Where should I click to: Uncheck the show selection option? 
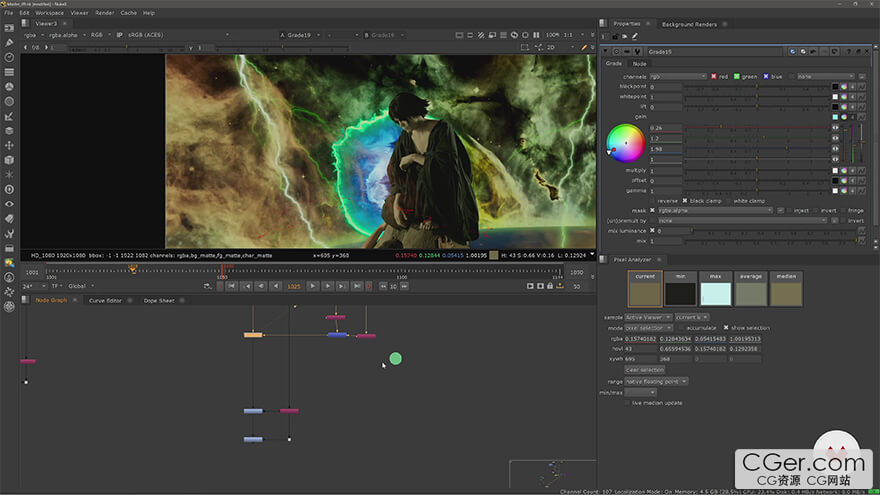coord(726,328)
